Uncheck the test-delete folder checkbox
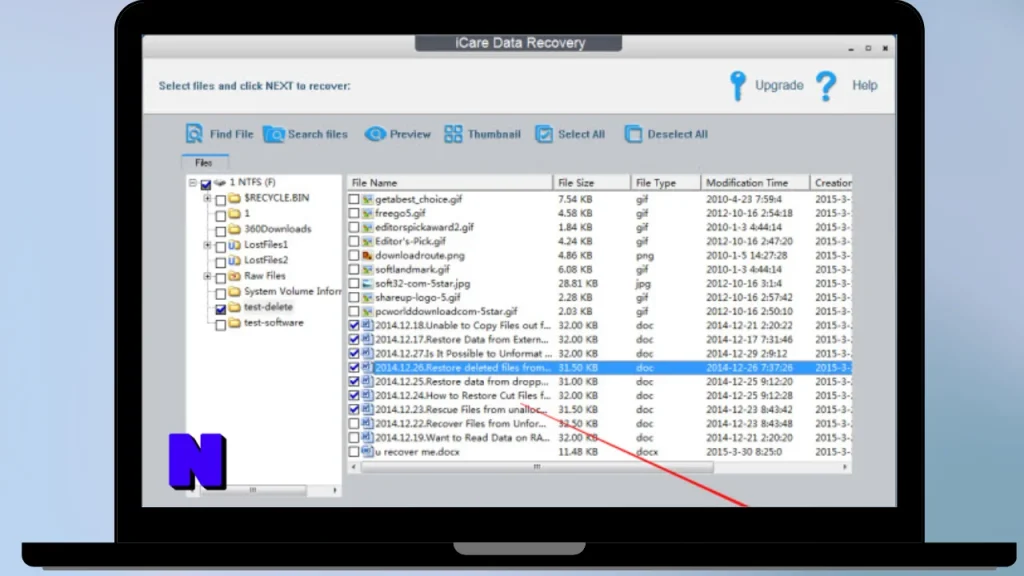This screenshot has width=1024, height=576. click(x=221, y=309)
